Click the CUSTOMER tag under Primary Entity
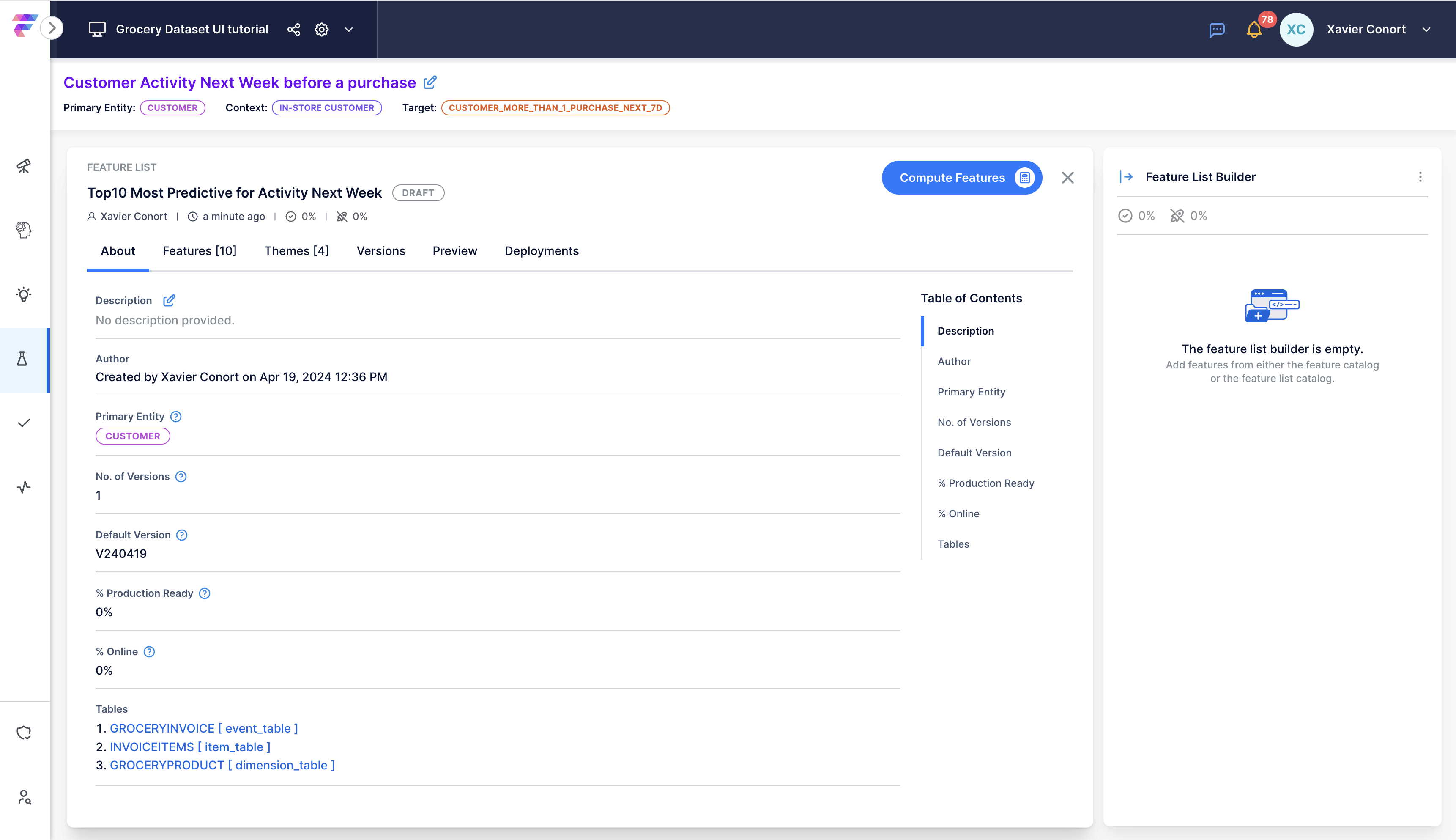The width and height of the screenshot is (1456, 840). (133, 436)
